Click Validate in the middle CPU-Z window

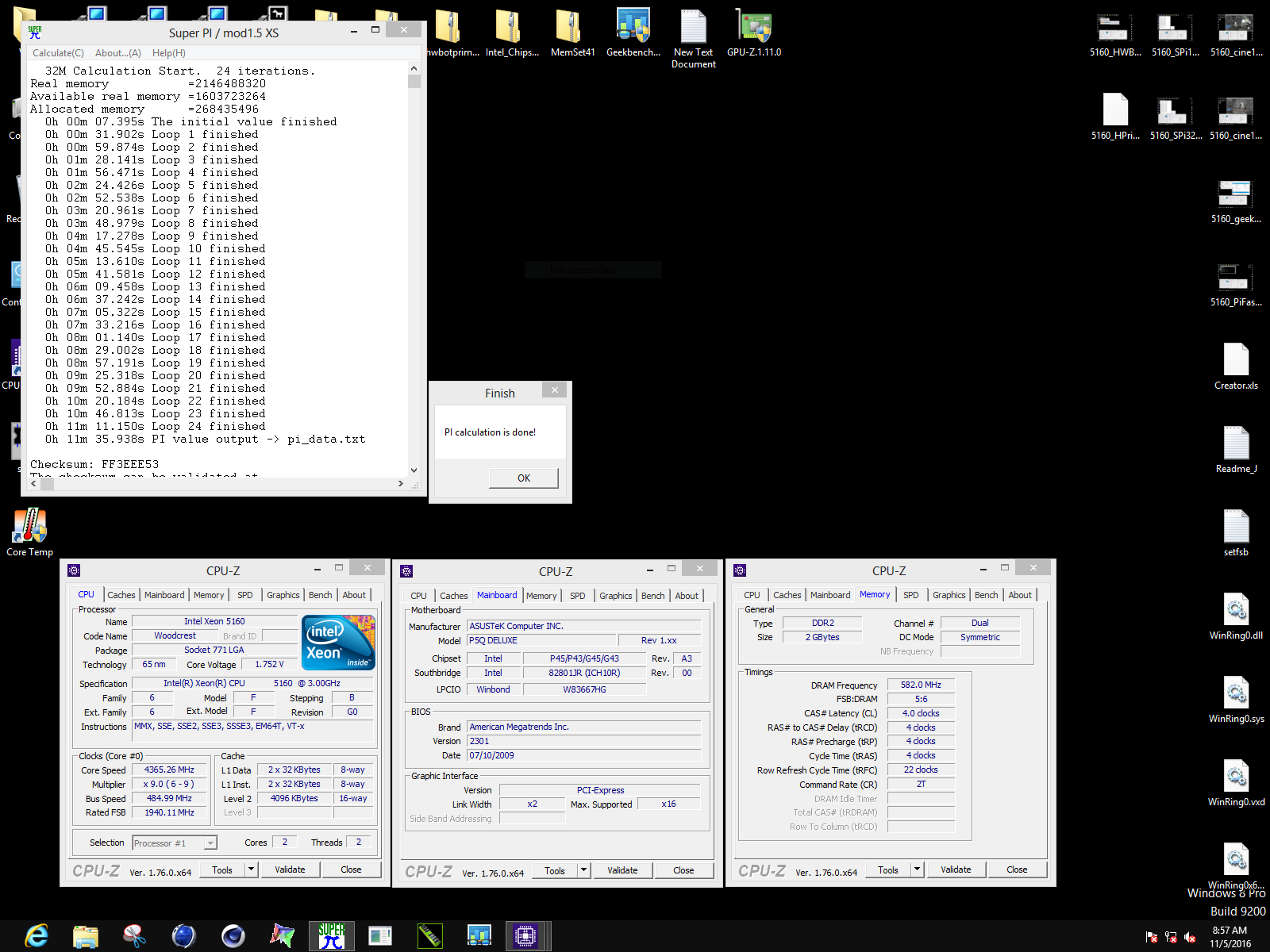(x=622, y=870)
